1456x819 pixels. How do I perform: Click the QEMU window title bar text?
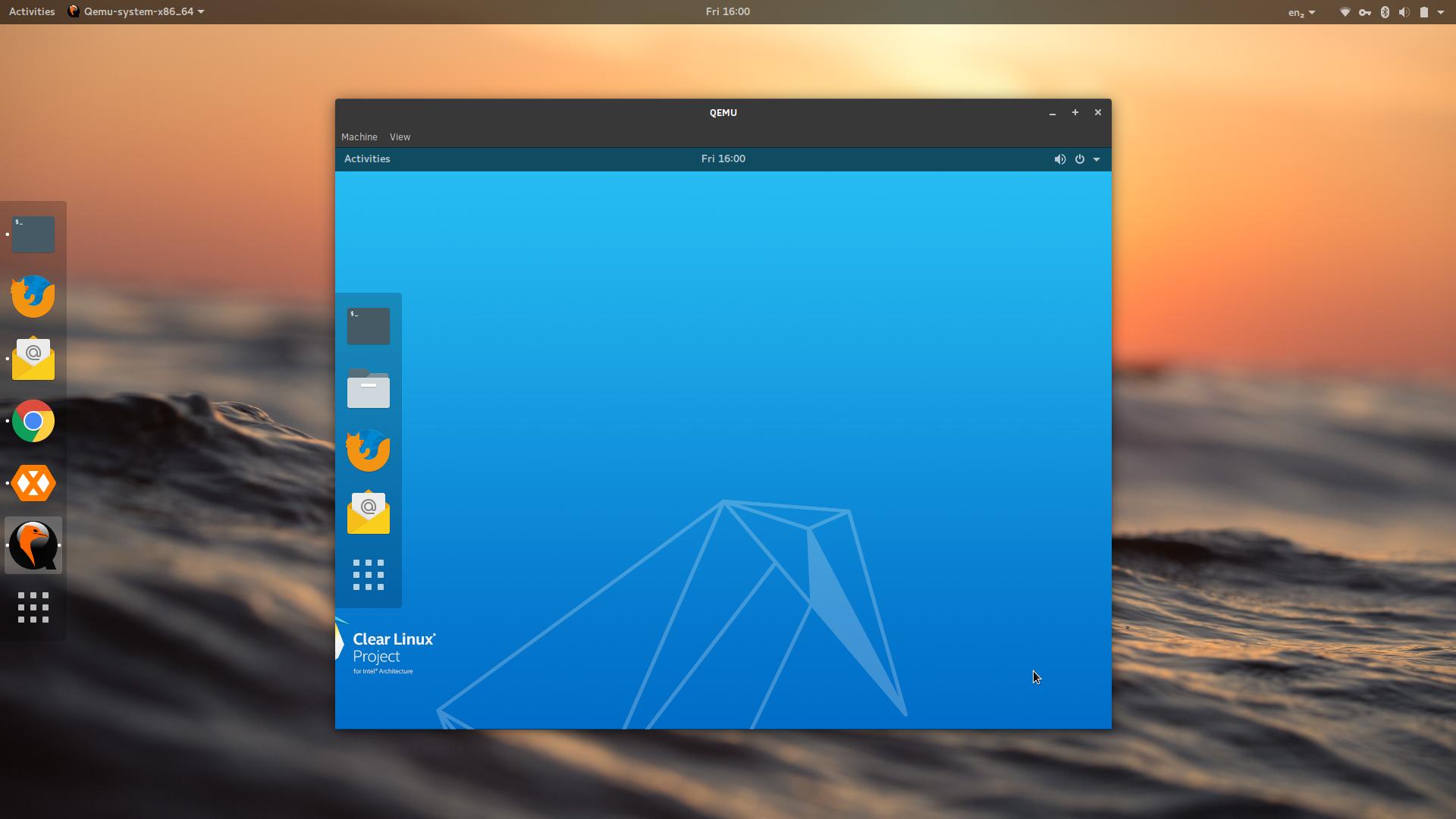tap(723, 112)
